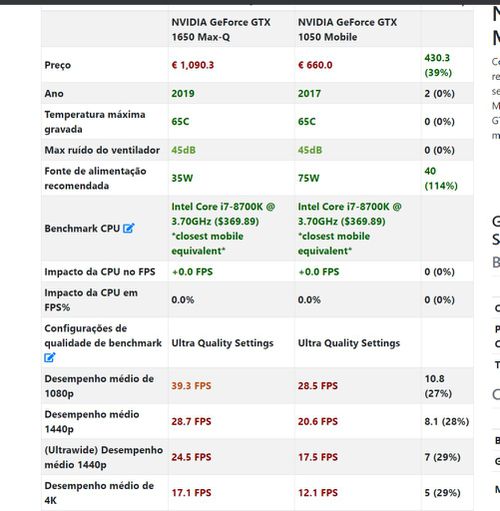Select the GTX 1650 Max-Q column header
Image resolution: width=500 pixels, height=511 pixels.
[x=221, y=29]
